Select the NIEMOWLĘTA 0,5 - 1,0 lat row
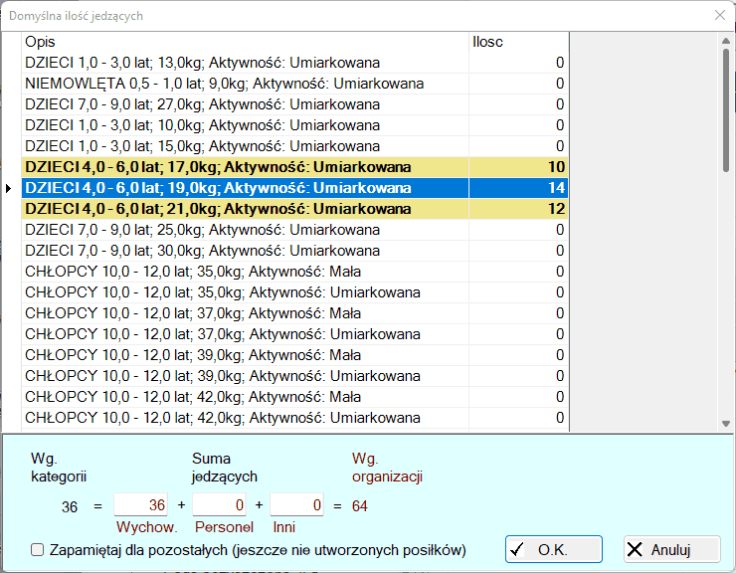The height and width of the screenshot is (573, 736). pos(224,83)
